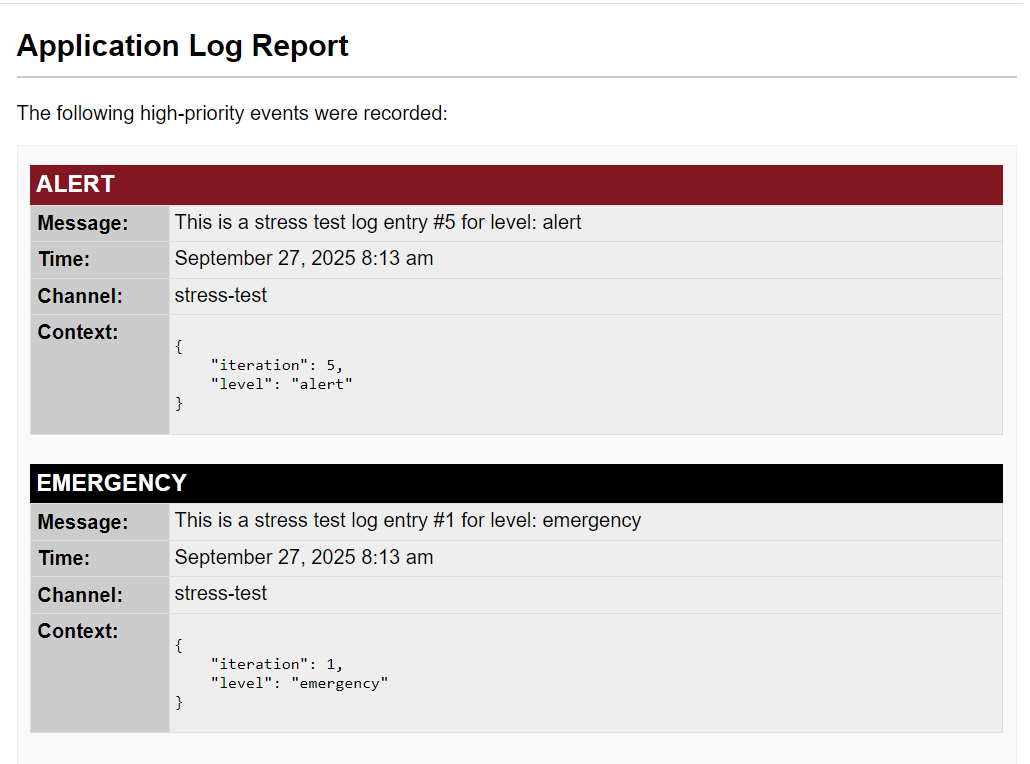Click the EMERGENCY entry's stress-test channel value
This screenshot has width=1030, height=764.
tap(221, 593)
